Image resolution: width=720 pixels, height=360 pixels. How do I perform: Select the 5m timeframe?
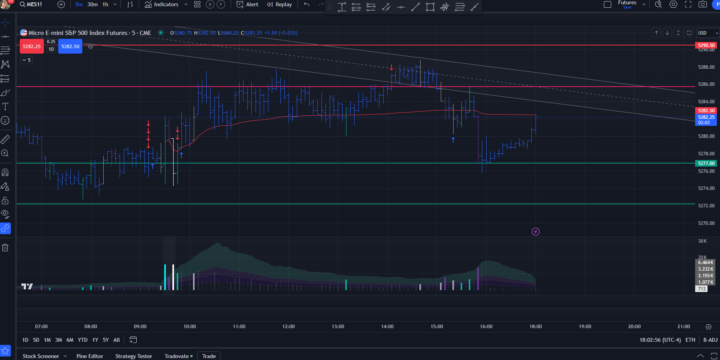pos(79,4)
